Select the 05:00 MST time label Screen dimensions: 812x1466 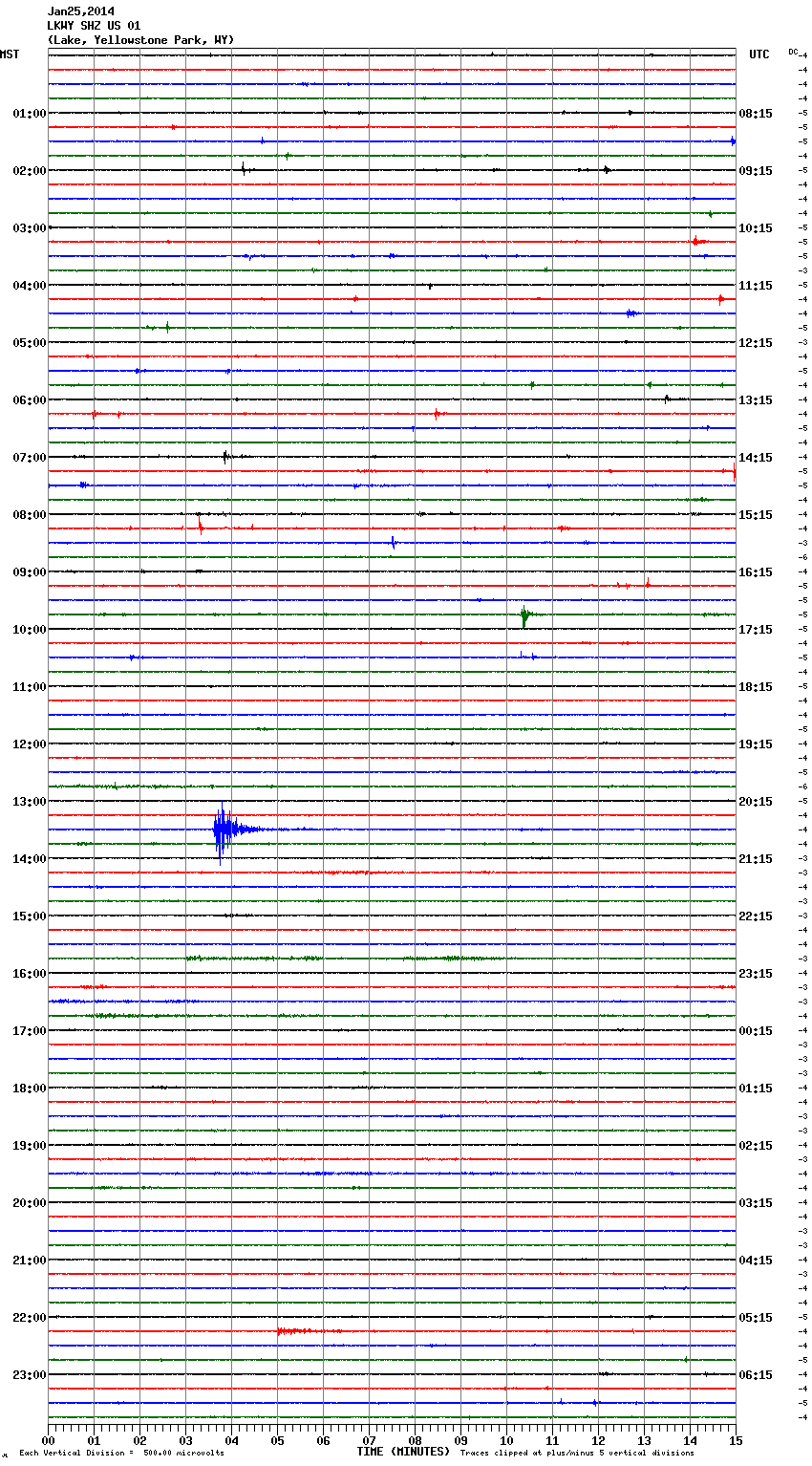30,343
